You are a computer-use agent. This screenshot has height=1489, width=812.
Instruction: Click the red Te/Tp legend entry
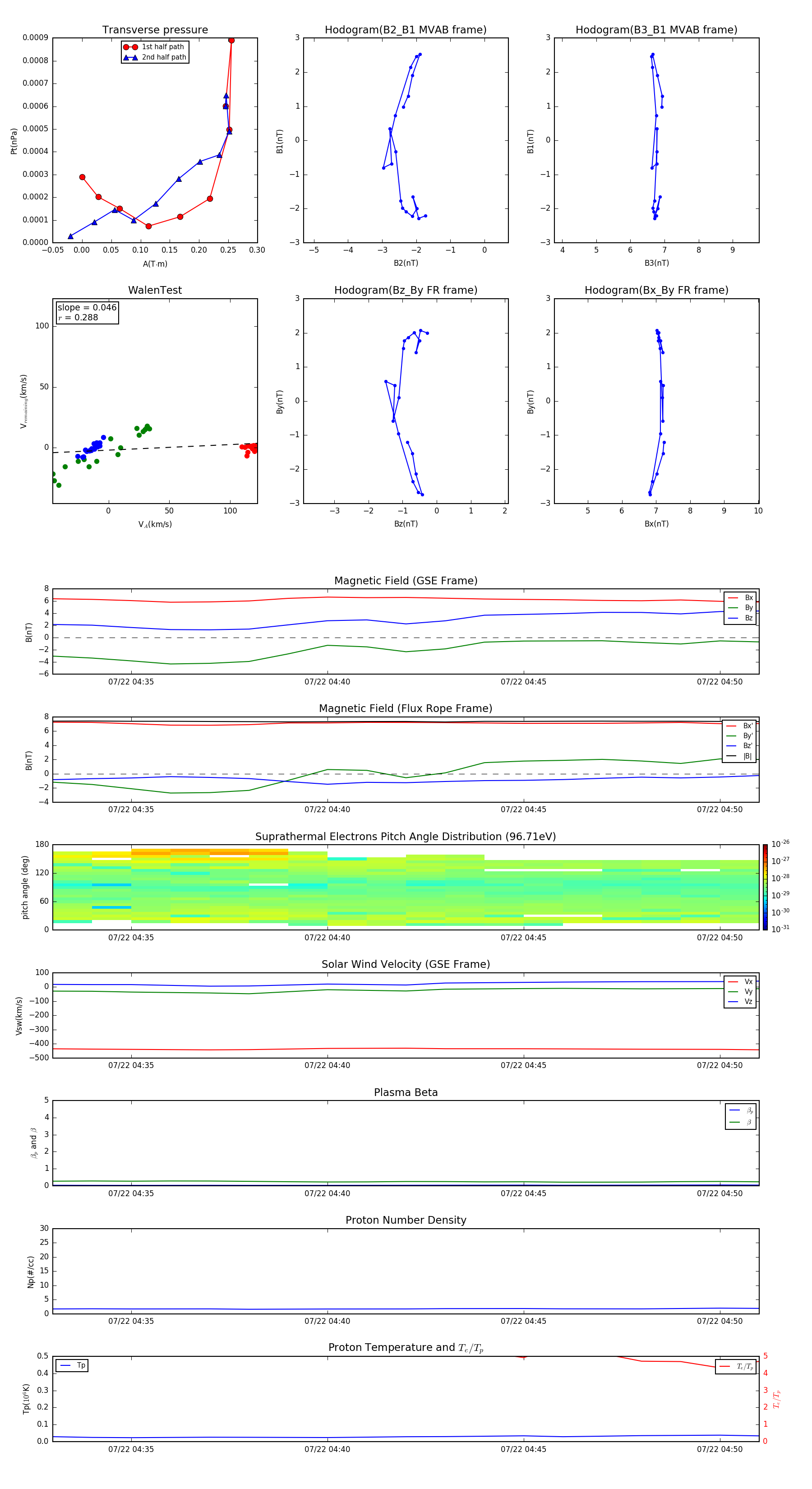point(736,1366)
